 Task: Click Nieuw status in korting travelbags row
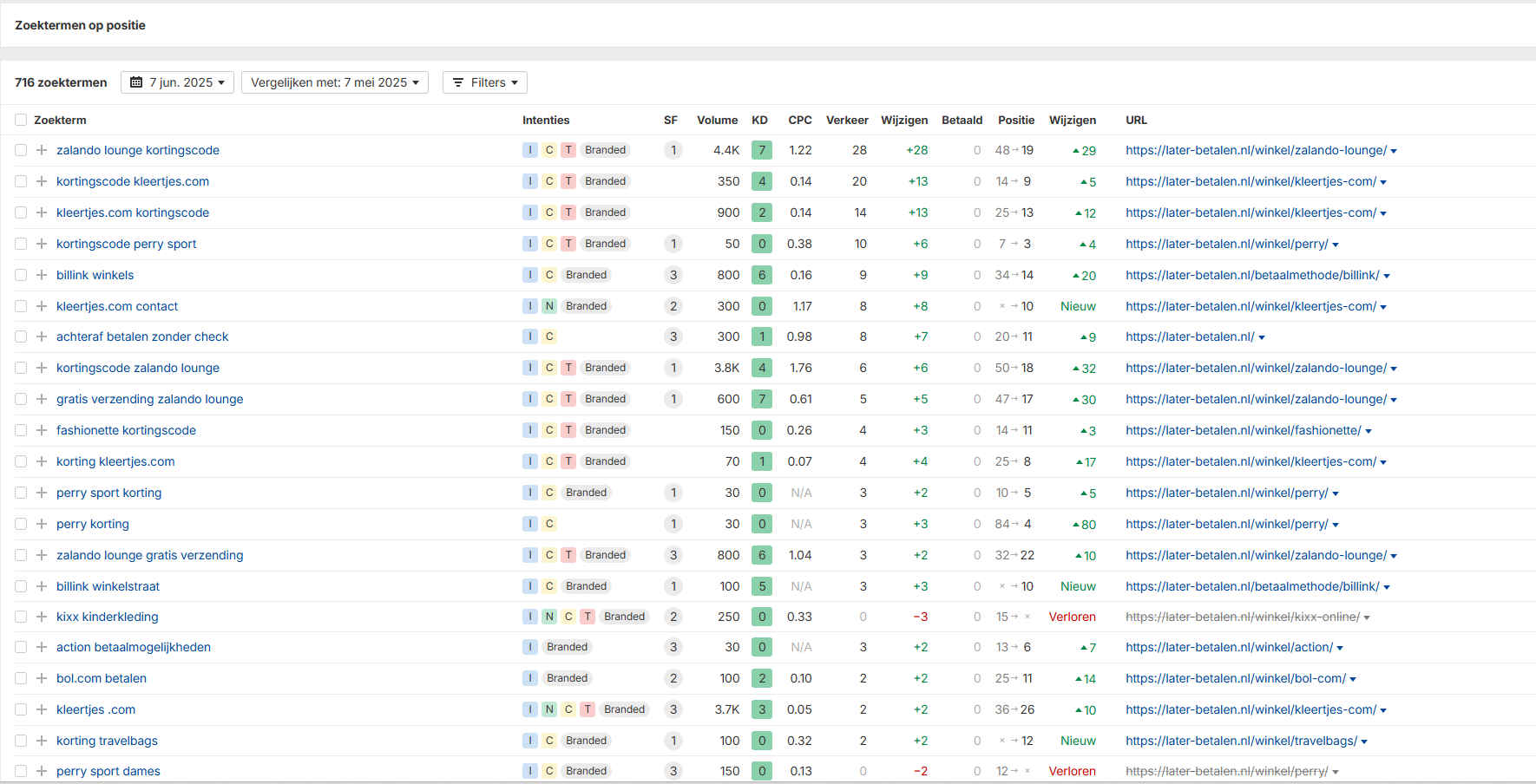(x=1078, y=741)
